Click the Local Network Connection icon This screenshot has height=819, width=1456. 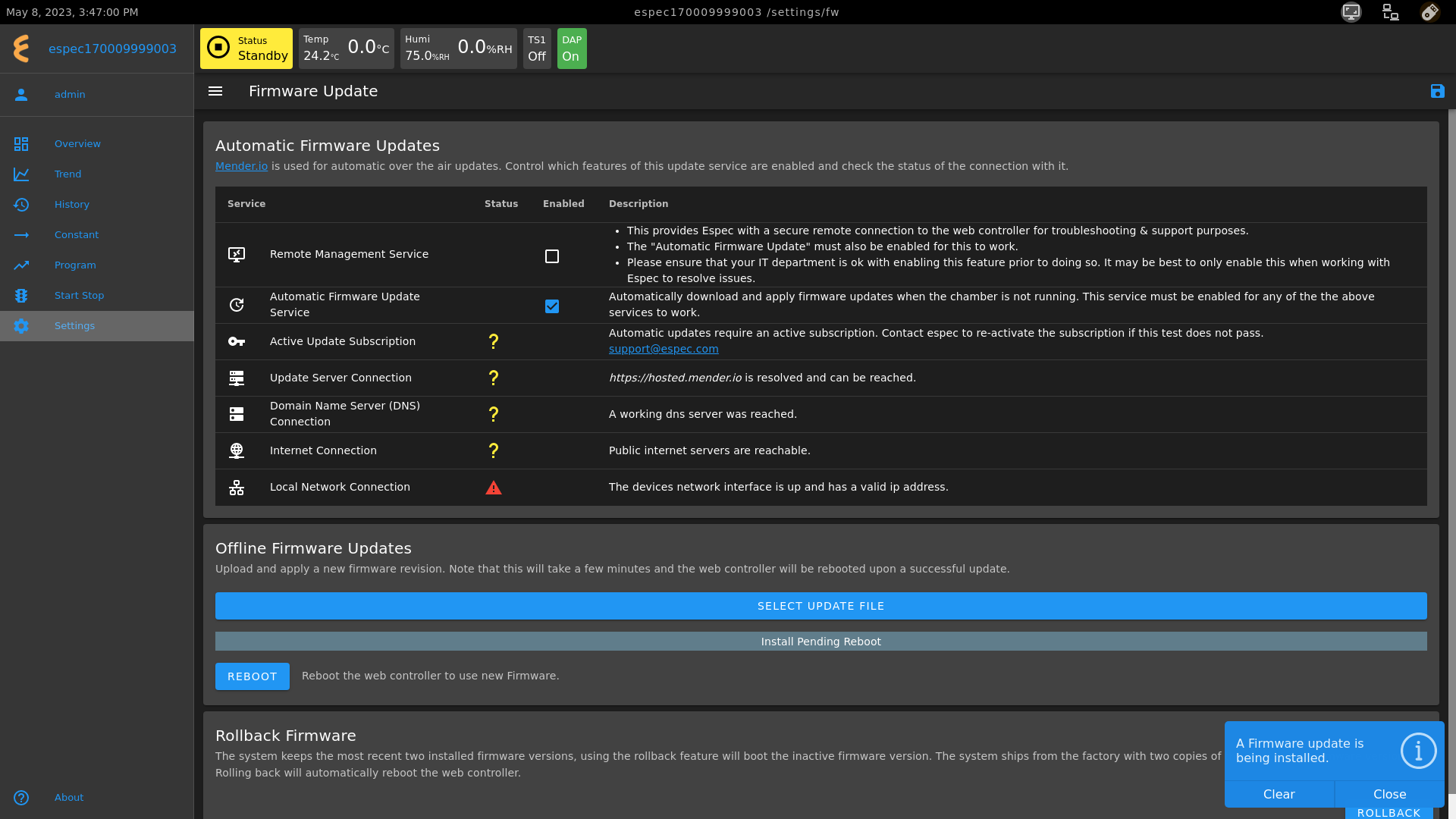coord(237,488)
